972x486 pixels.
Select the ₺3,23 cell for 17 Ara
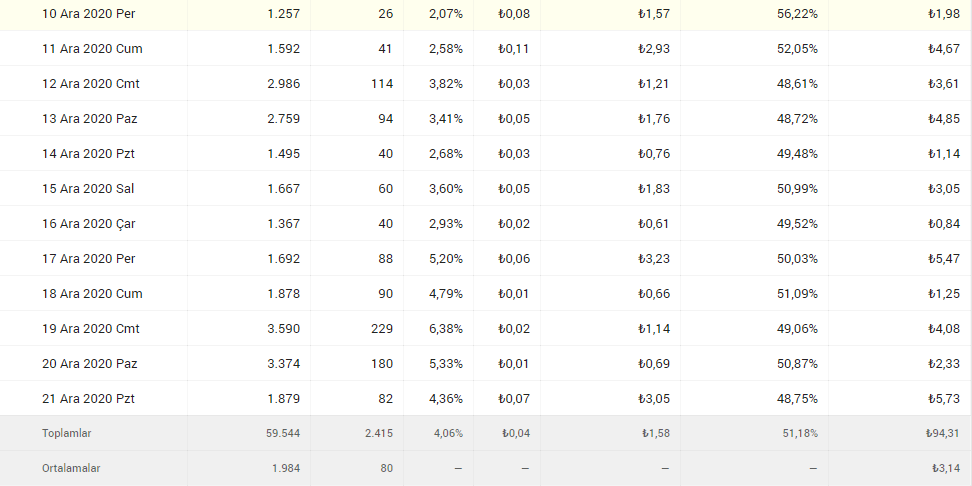(654, 258)
